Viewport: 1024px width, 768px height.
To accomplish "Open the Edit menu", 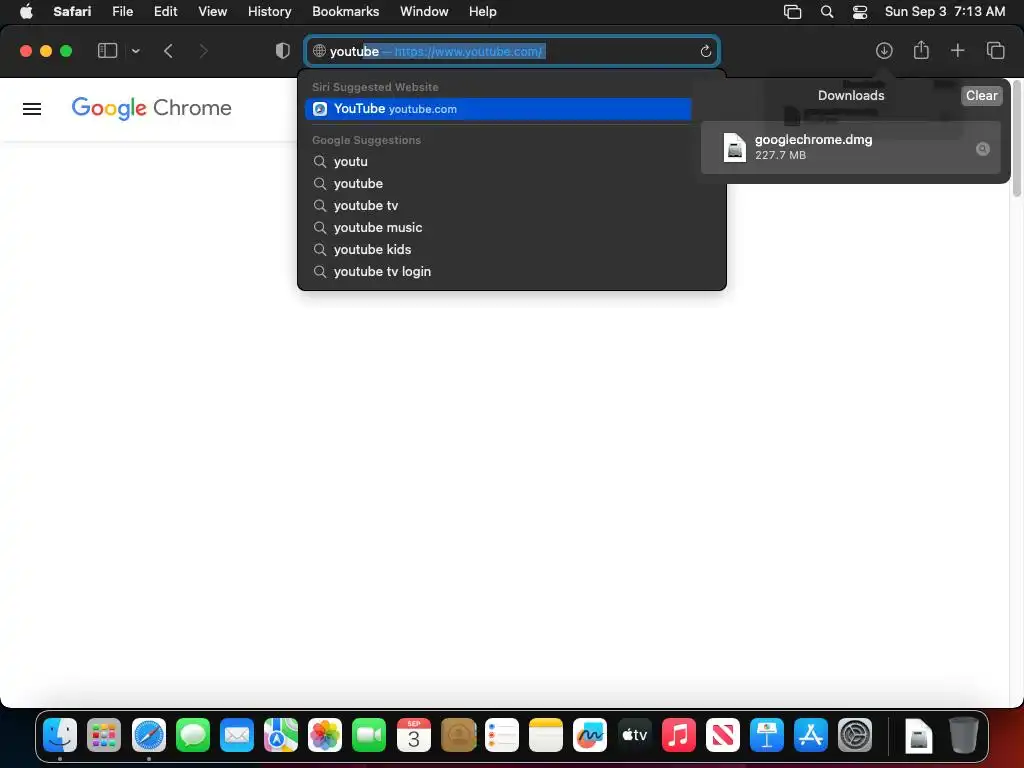I will (165, 11).
